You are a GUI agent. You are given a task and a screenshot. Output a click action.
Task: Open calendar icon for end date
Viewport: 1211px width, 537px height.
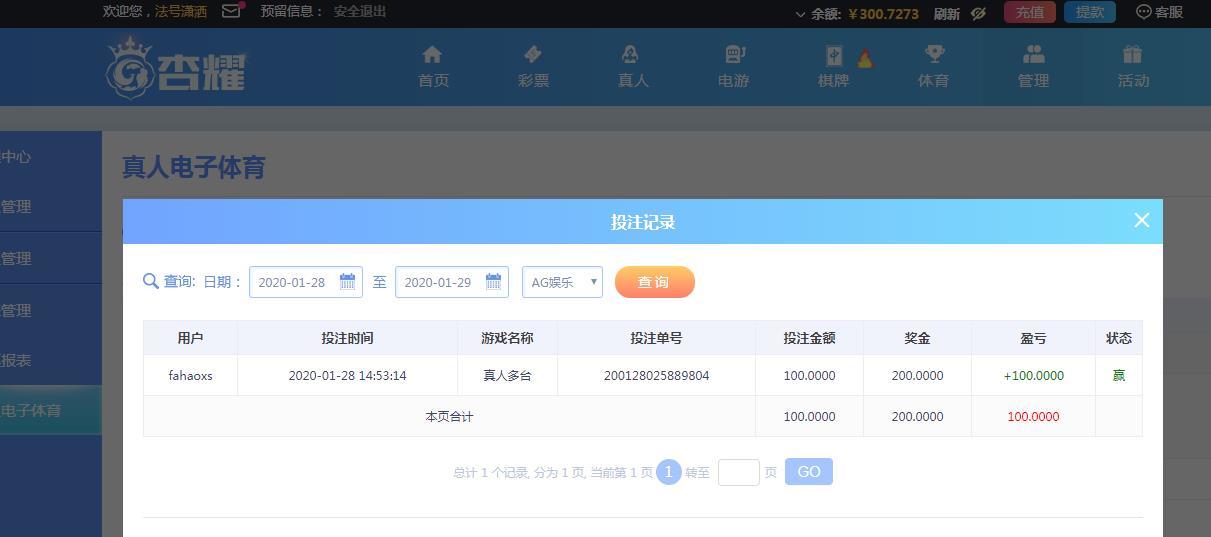pyautogui.click(x=494, y=282)
